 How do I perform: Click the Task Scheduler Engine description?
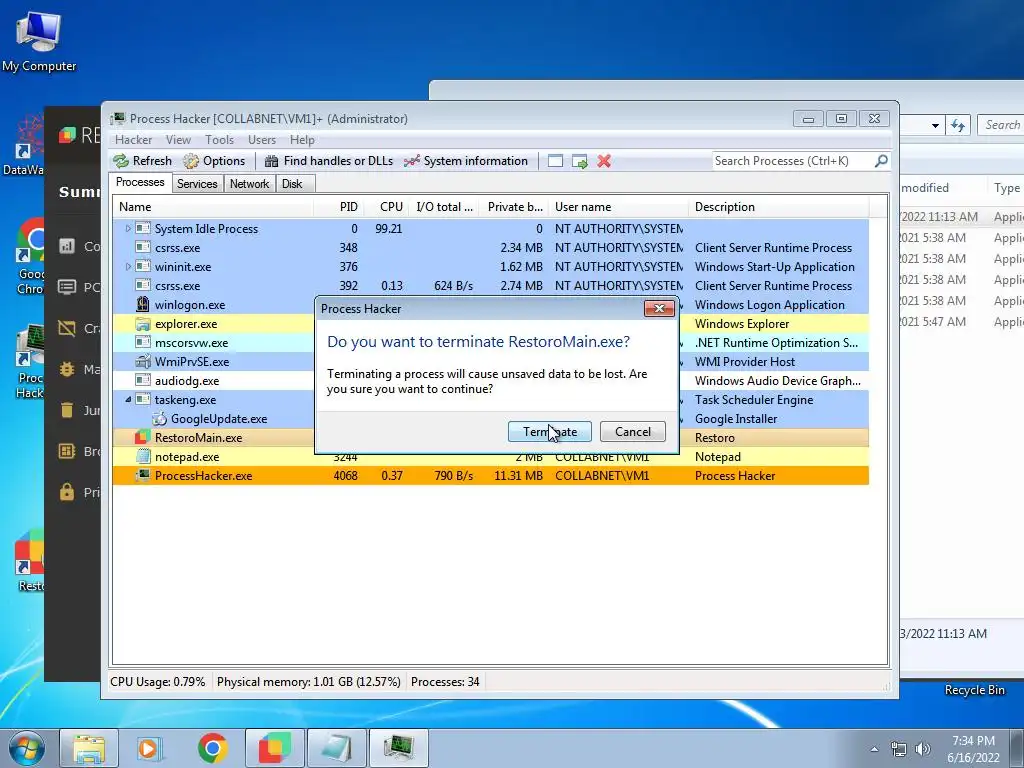point(754,400)
